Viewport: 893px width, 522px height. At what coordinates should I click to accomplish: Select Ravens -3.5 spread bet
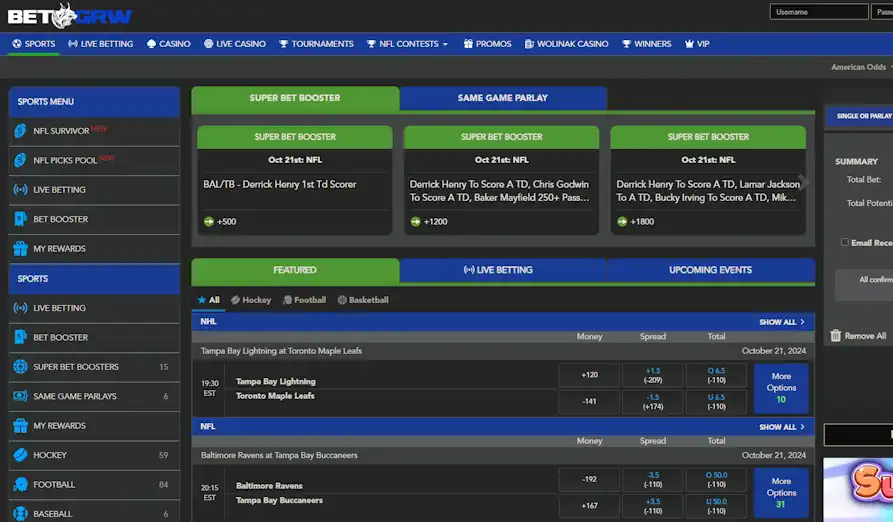click(x=653, y=479)
